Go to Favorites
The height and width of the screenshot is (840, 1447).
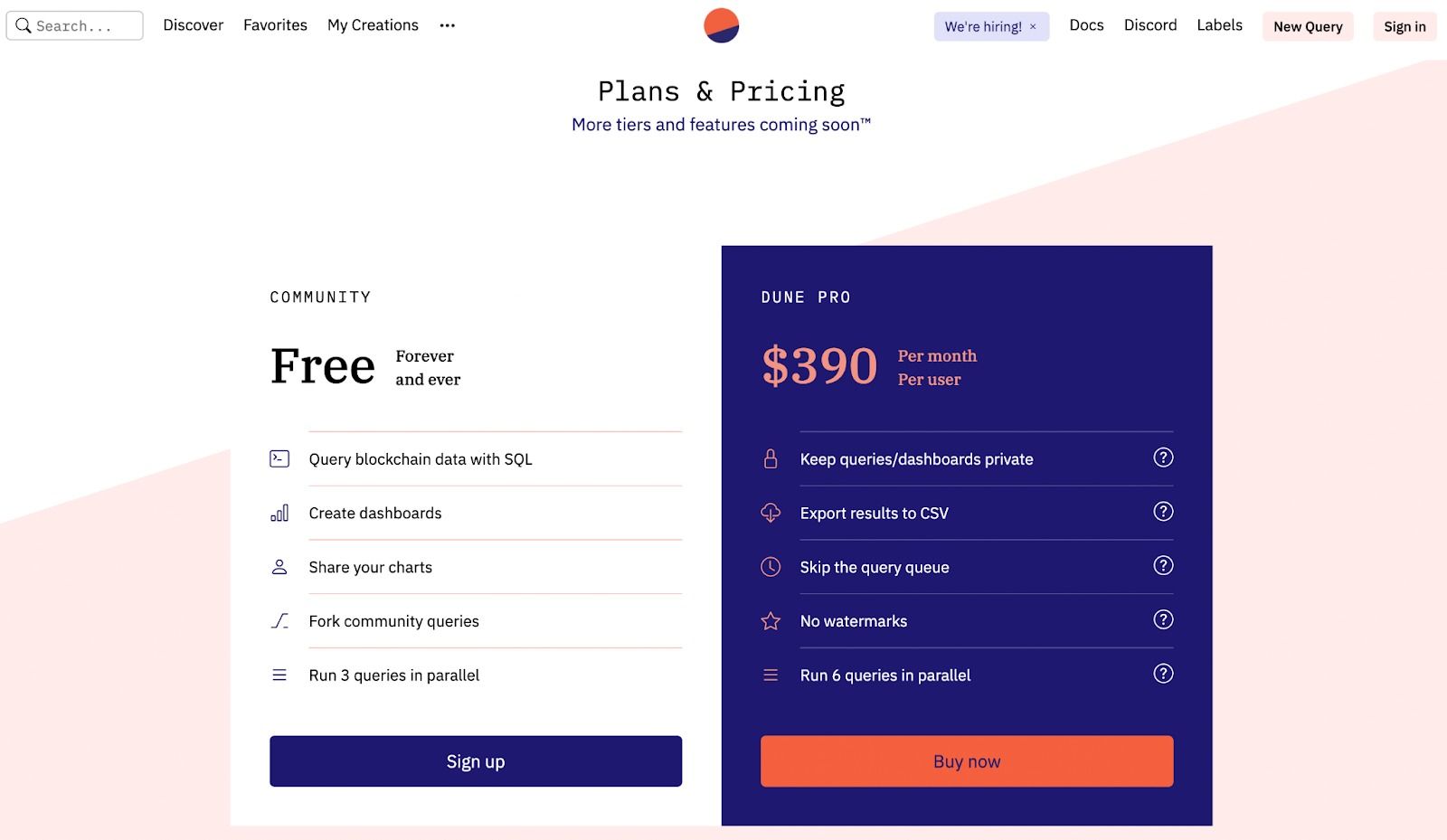pos(275,25)
